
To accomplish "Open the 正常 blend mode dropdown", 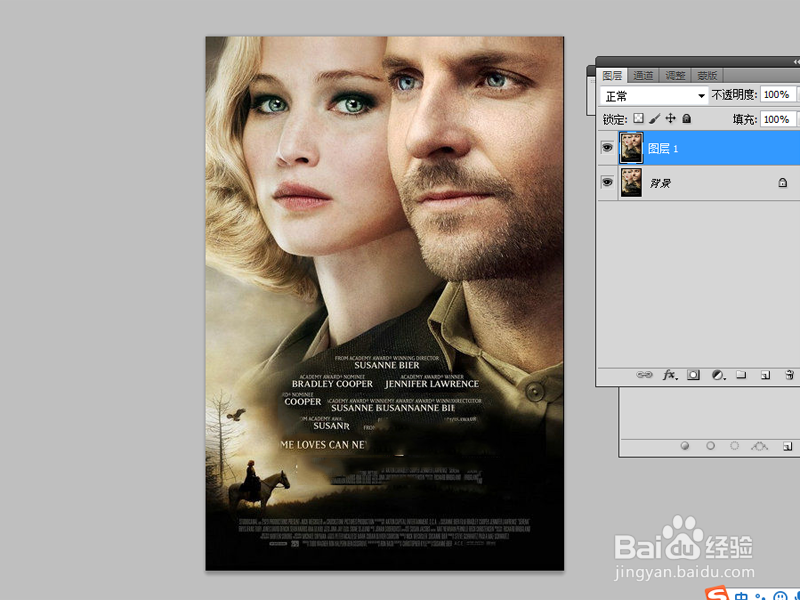I will coord(654,95).
